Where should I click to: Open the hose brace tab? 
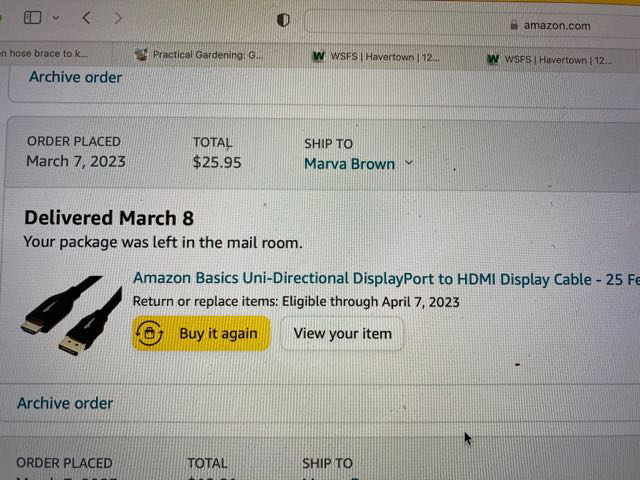pos(45,53)
